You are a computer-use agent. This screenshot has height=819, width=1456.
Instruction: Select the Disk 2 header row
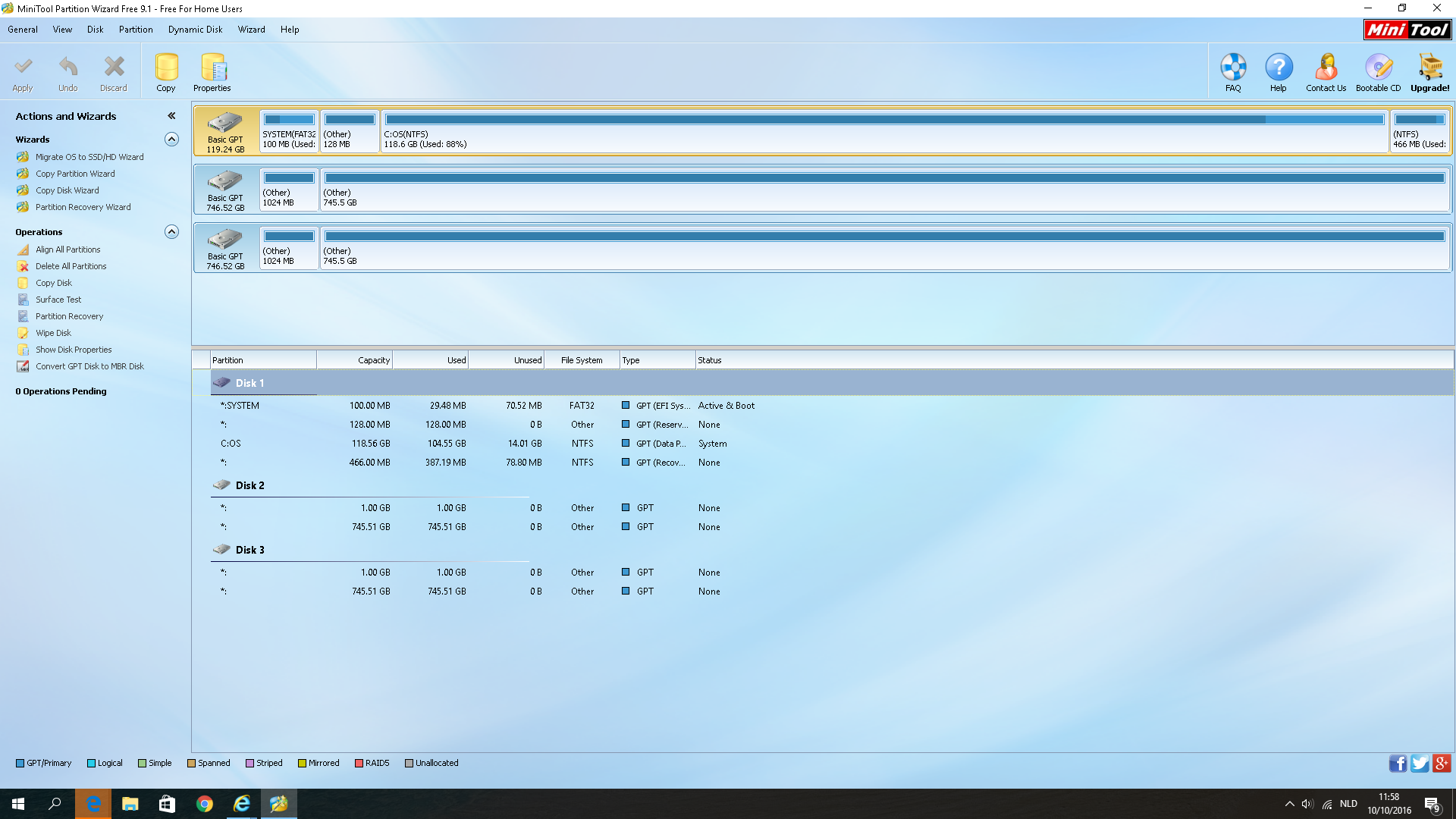tap(832, 485)
